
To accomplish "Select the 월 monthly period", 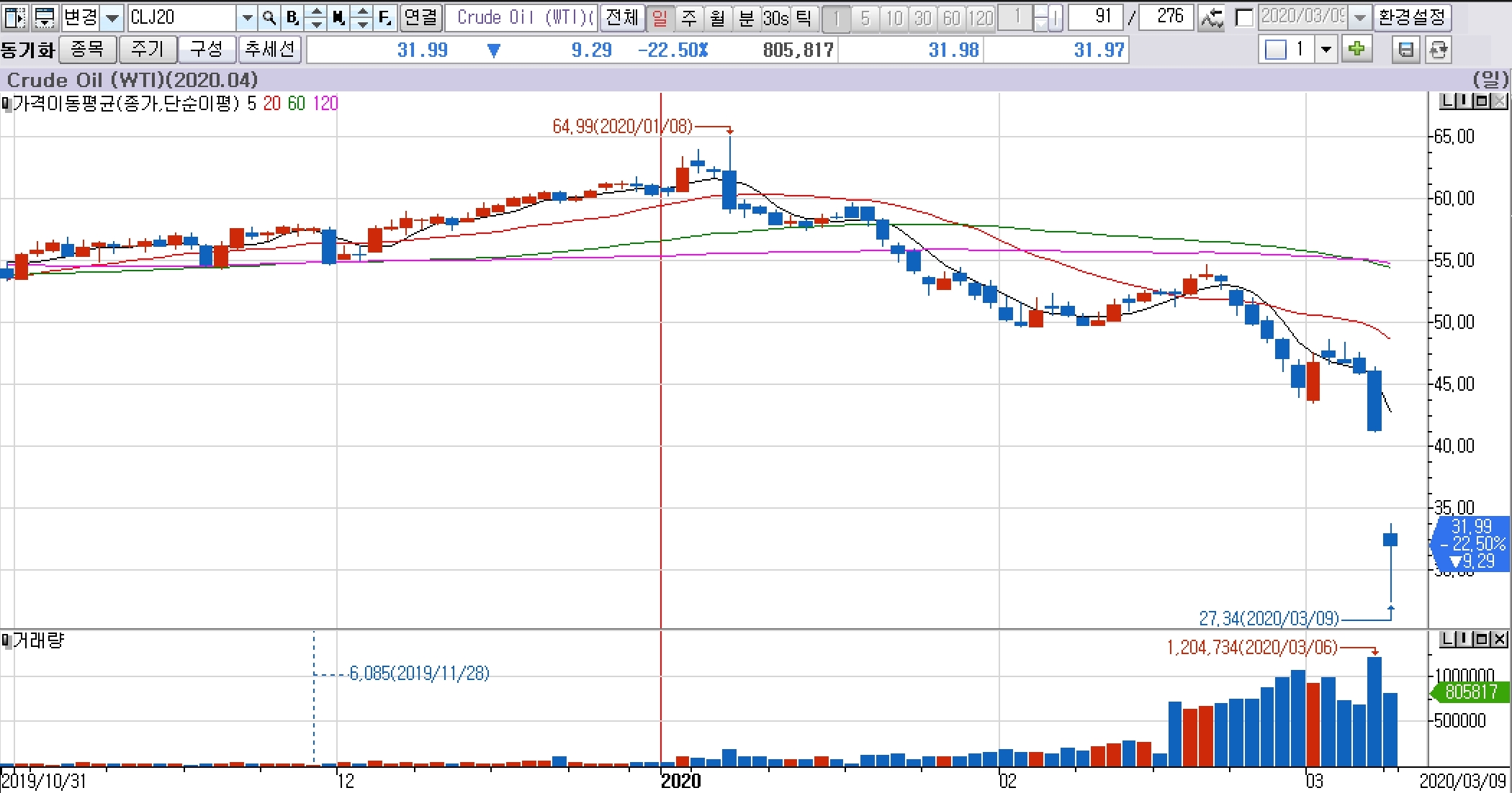I will pos(717,17).
